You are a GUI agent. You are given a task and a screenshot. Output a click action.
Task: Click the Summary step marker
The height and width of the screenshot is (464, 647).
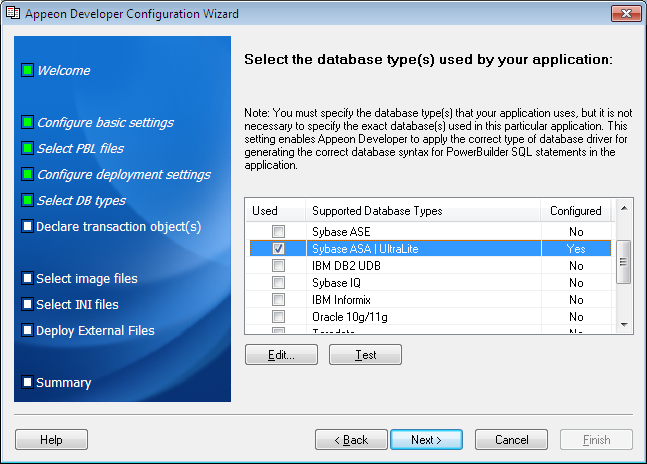28,382
